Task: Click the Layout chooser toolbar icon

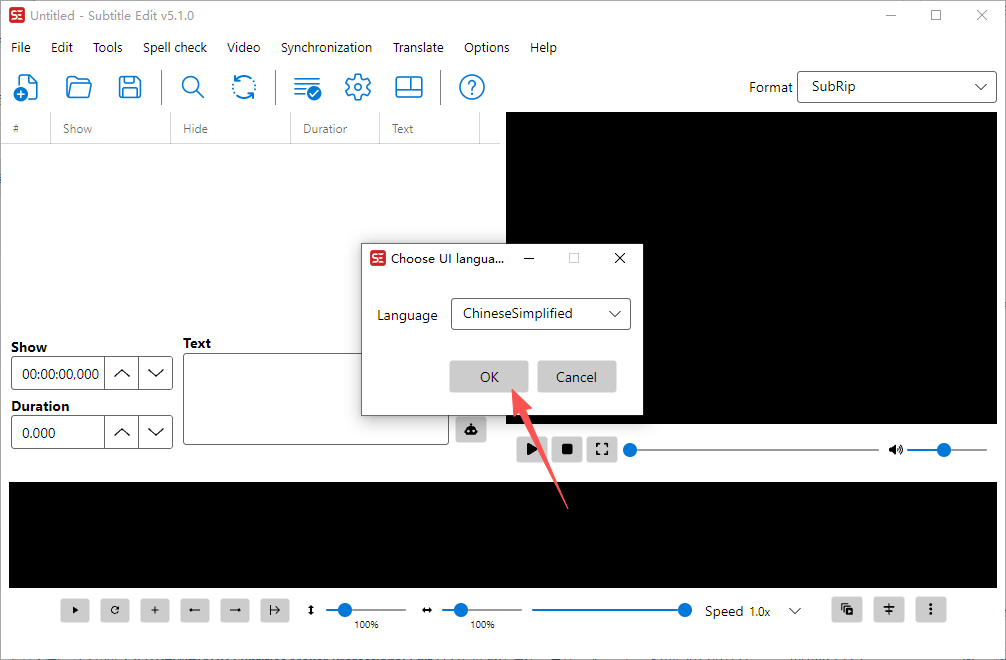Action: (409, 87)
